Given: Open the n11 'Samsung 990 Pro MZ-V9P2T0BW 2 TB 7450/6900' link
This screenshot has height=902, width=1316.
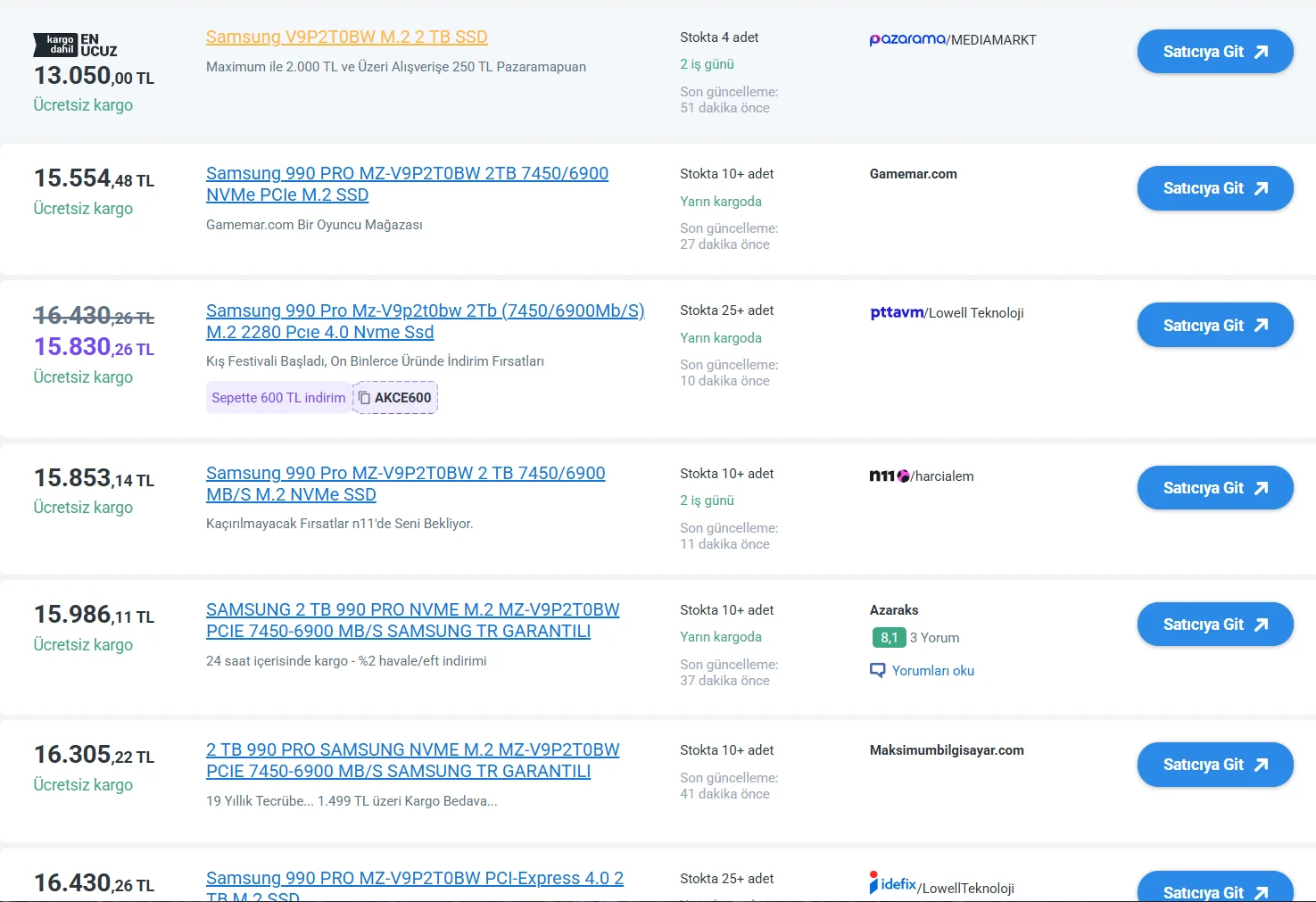Looking at the screenshot, I should [406, 484].
